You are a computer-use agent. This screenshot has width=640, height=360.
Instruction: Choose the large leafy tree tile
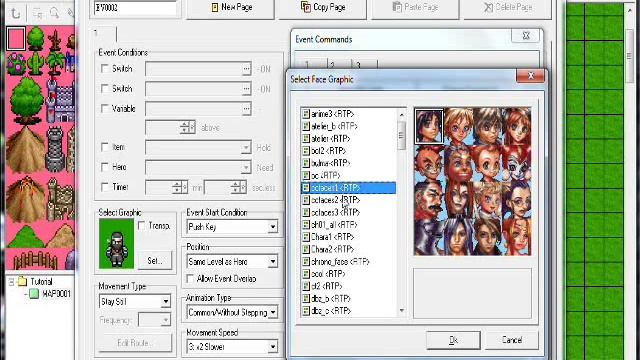pyautogui.click(x=27, y=100)
